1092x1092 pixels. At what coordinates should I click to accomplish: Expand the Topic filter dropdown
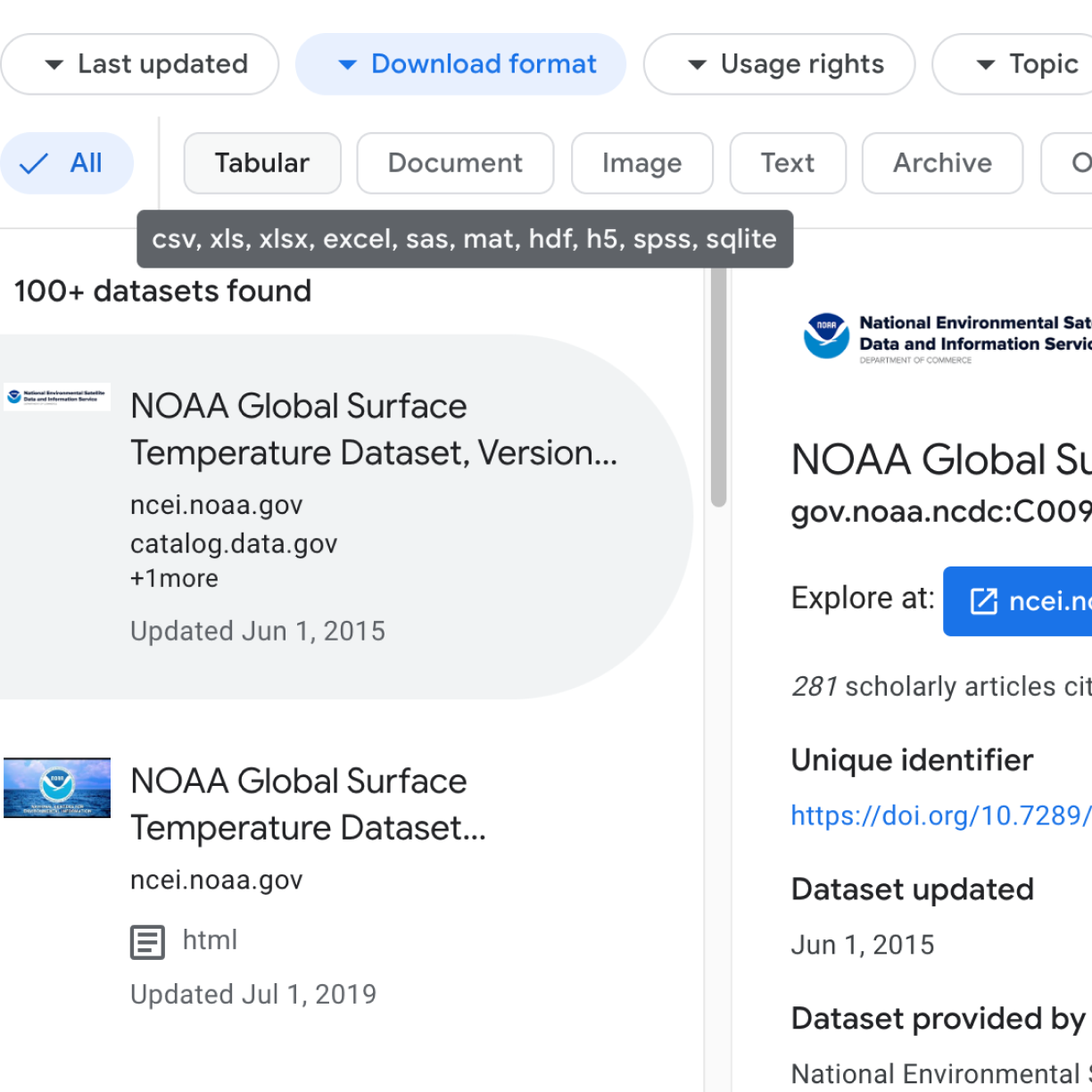click(x=1013, y=64)
